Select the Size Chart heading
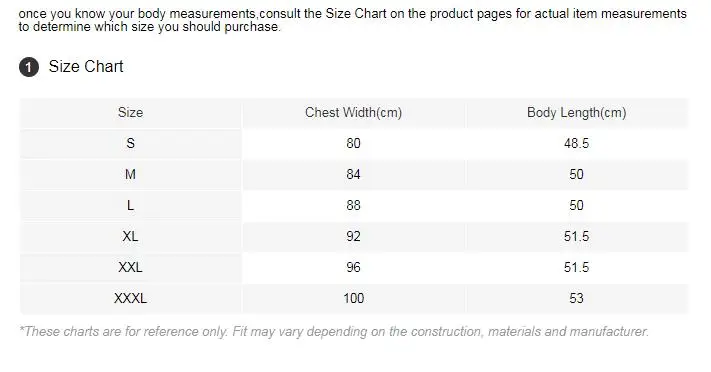 click(86, 67)
